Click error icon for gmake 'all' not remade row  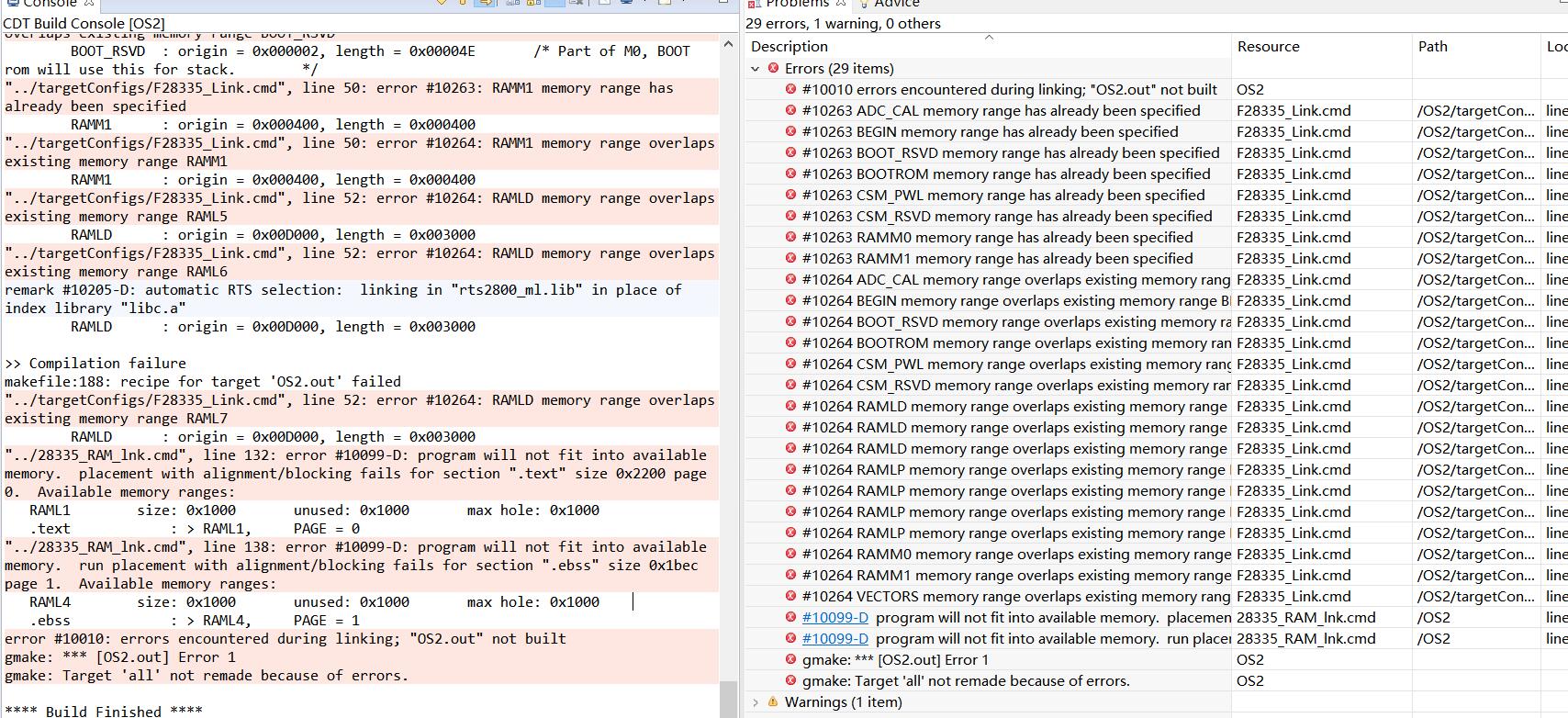(x=790, y=681)
